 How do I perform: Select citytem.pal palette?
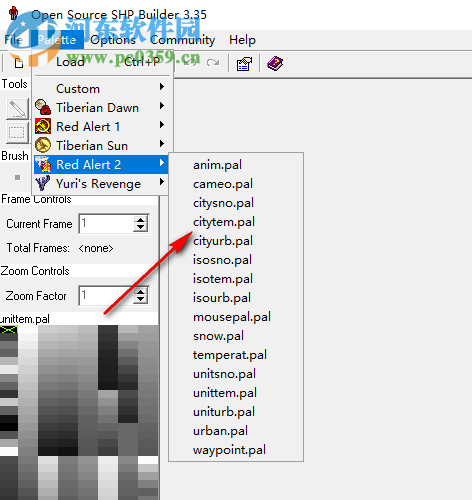click(x=236, y=222)
